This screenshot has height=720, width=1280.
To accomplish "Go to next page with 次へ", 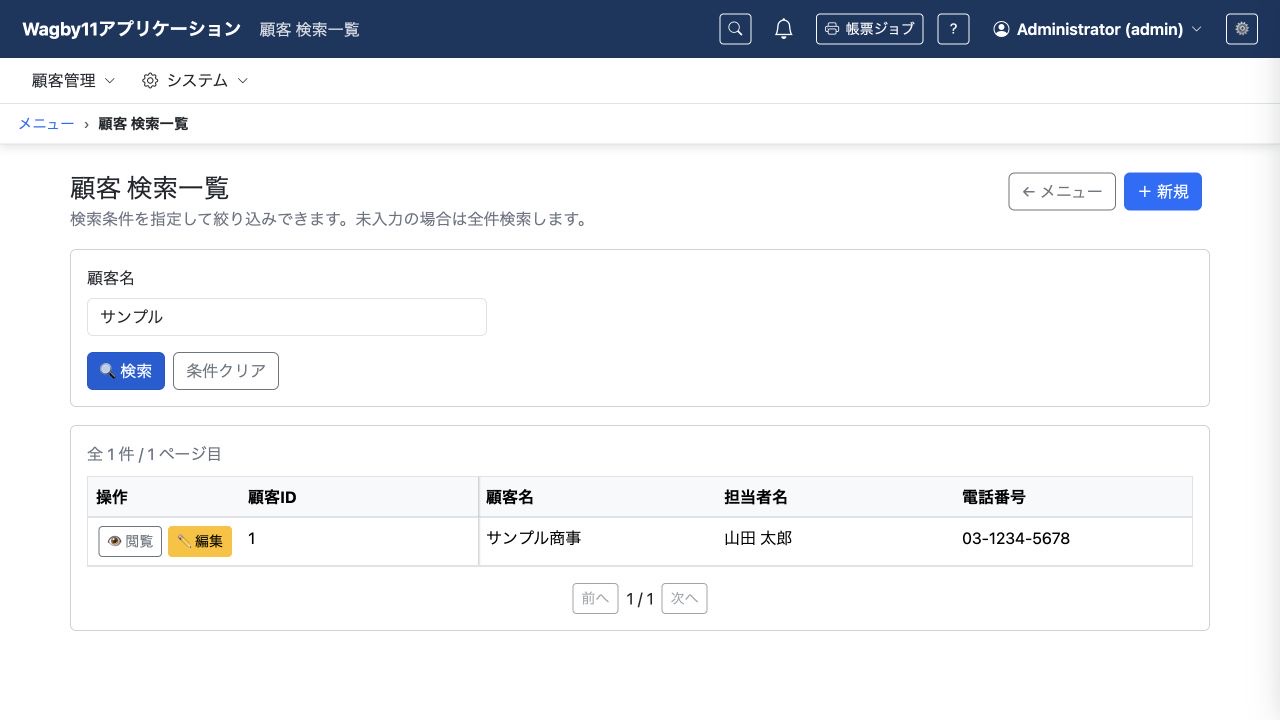I will (x=685, y=599).
